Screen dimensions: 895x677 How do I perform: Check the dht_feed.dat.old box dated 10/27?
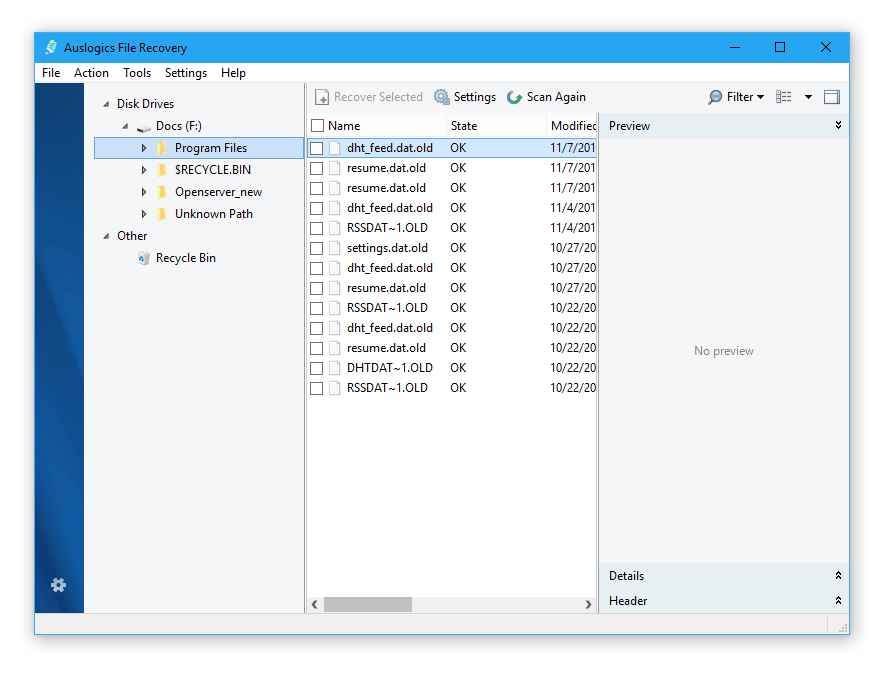tap(317, 268)
